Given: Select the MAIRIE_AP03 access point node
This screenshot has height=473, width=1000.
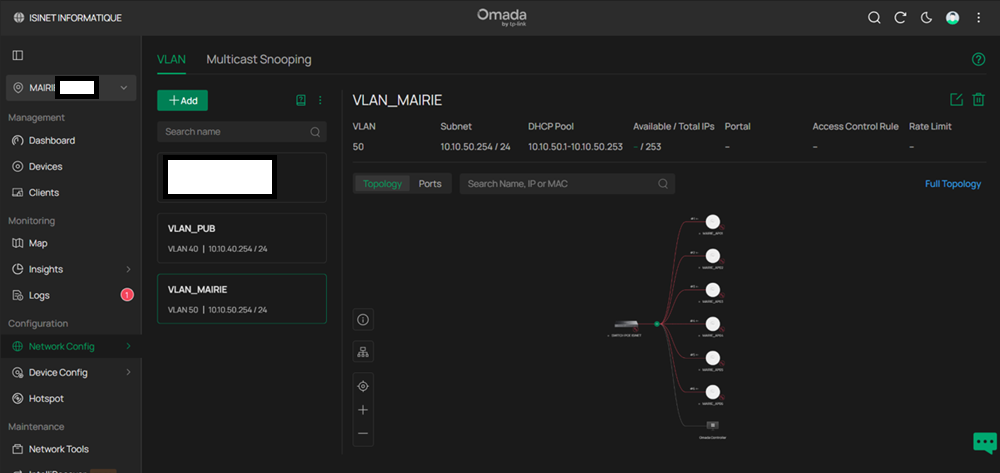Looking at the screenshot, I should point(712,289).
